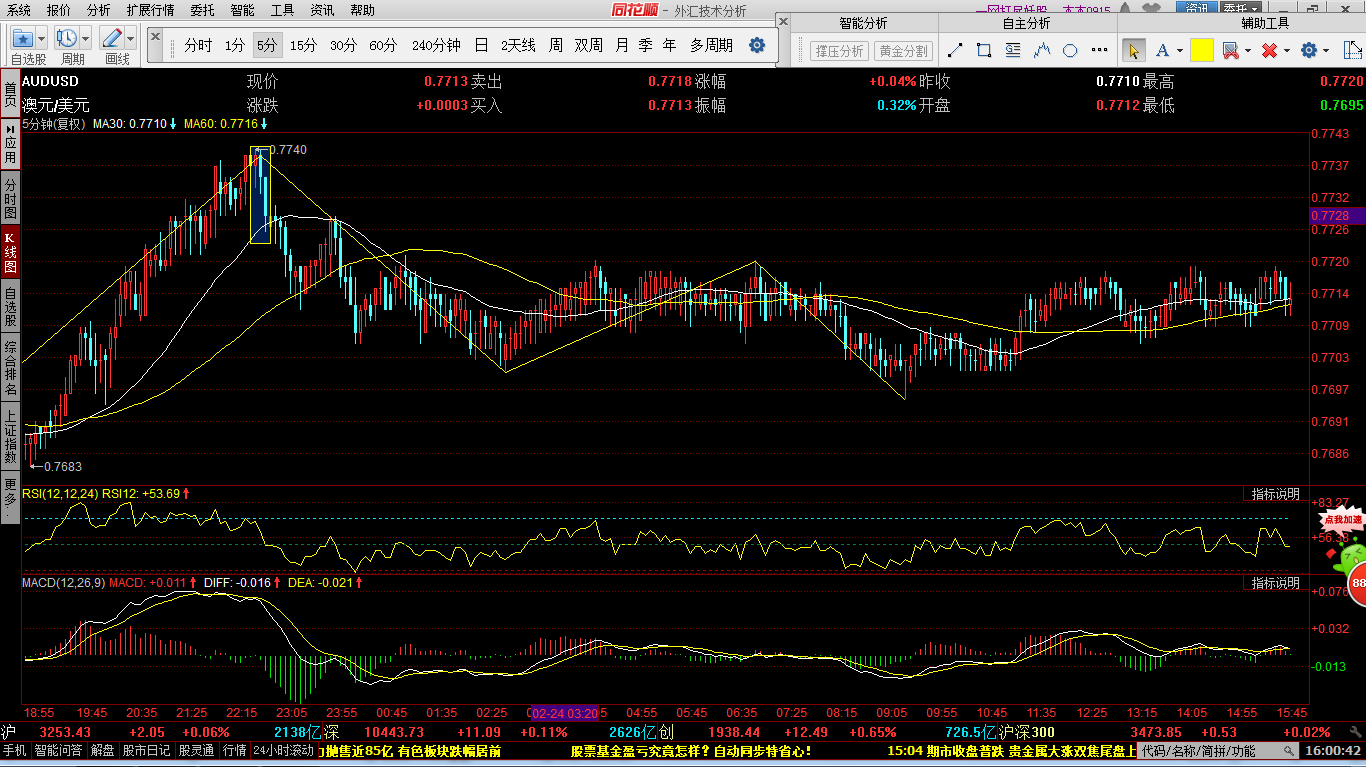Select the ellipse drawing tool
The height and width of the screenshot is (767, 1366).
(1070, 50)
